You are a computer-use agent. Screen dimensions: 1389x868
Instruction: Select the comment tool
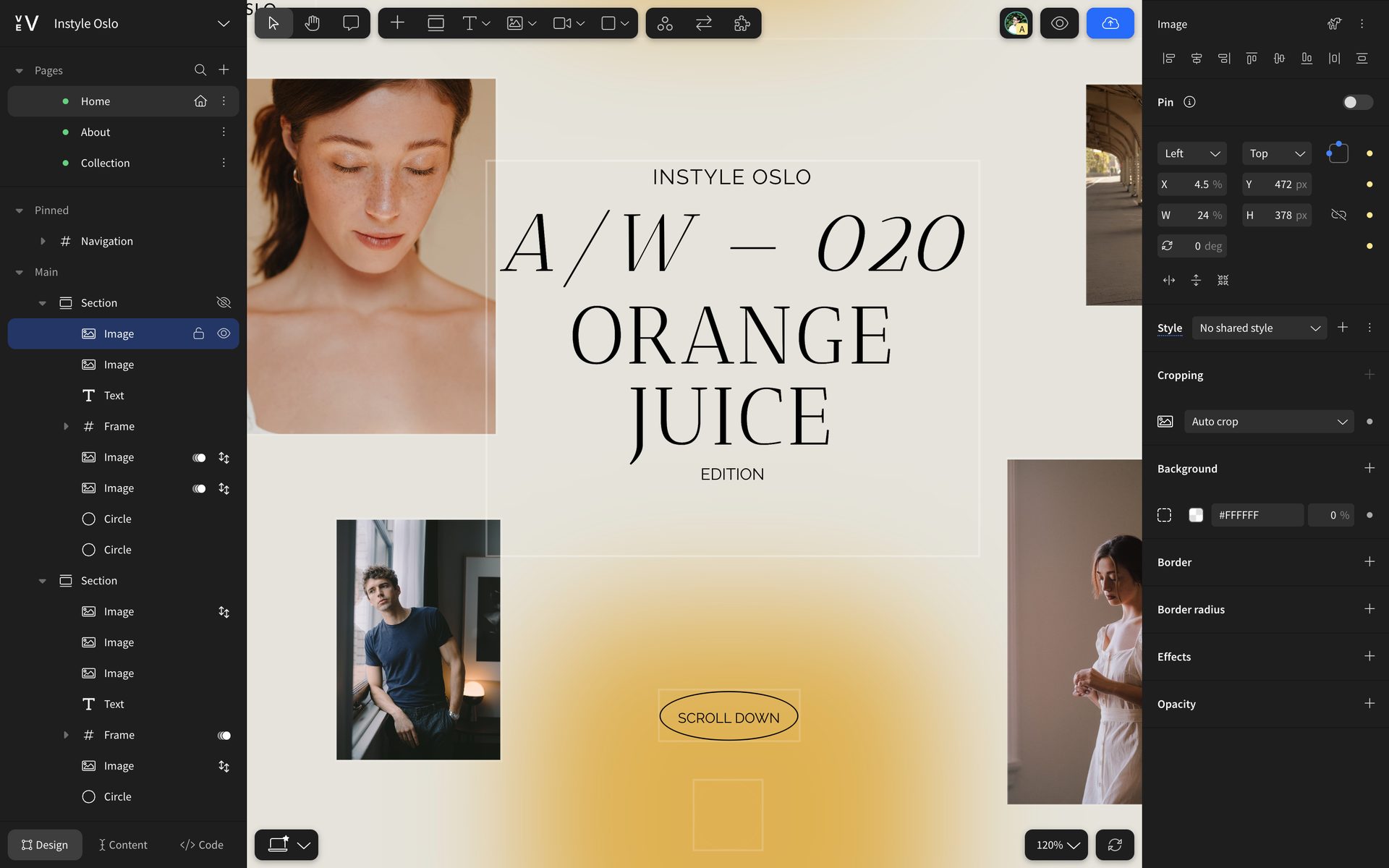(351, 23)
